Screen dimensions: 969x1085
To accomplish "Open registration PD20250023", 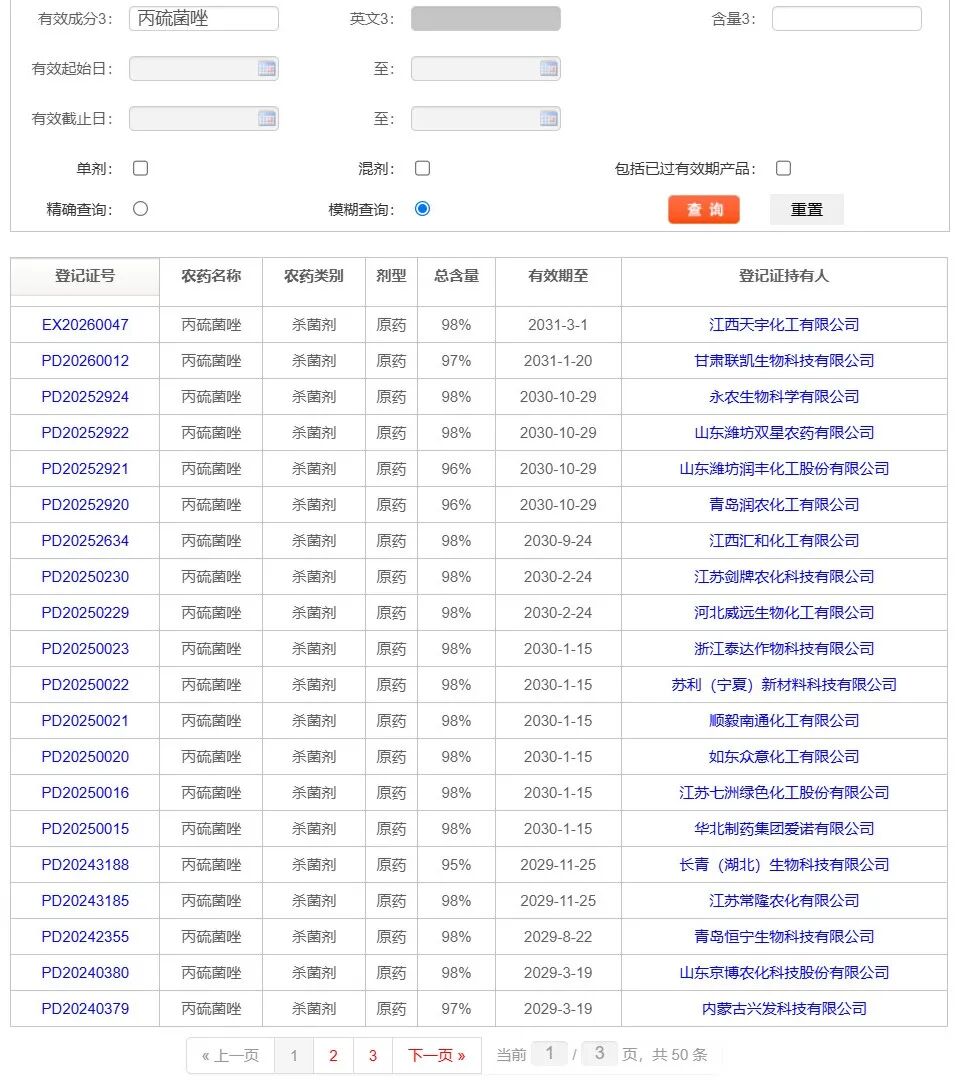I will 85,648.
